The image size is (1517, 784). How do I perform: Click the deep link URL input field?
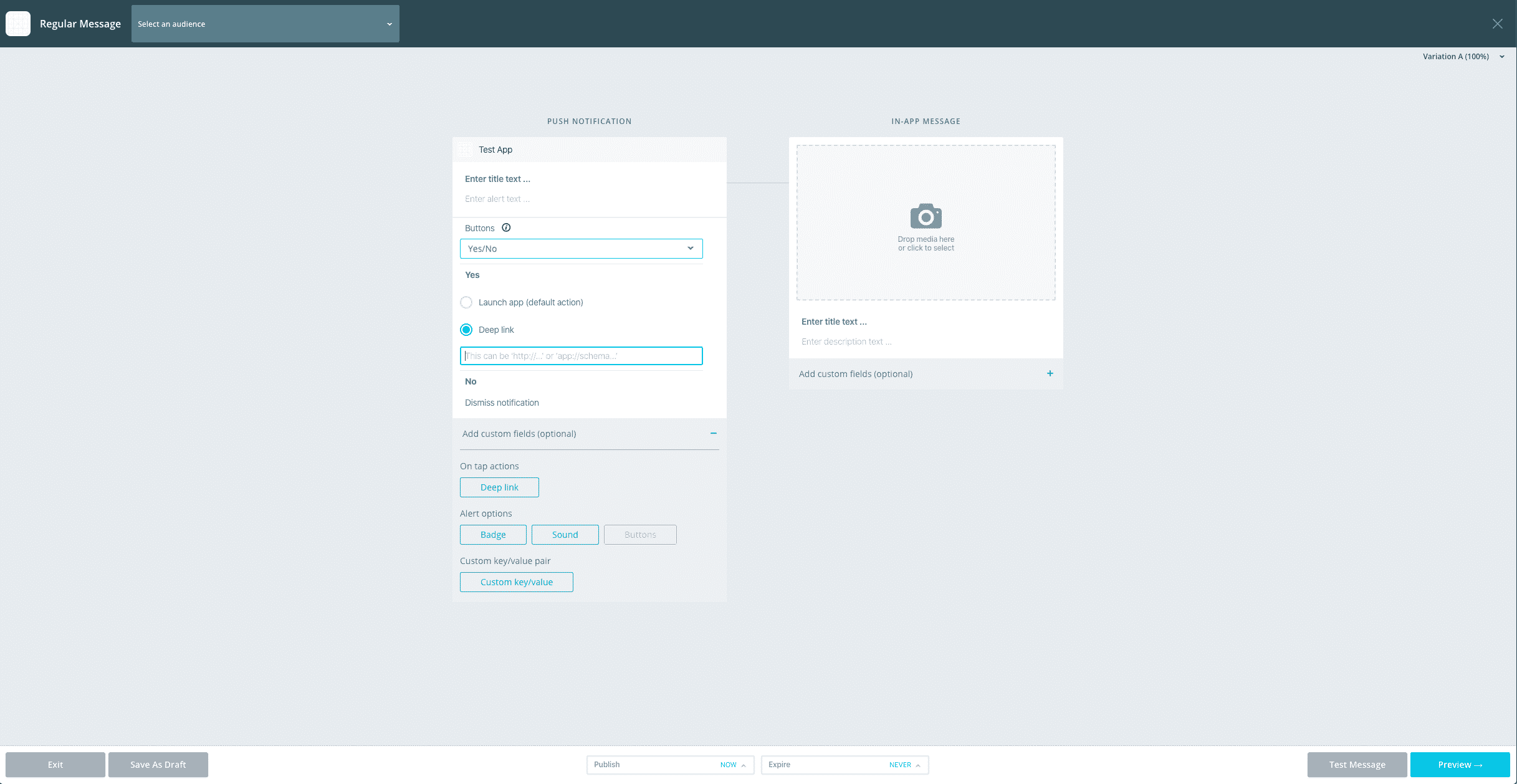[x=581, y=355]
